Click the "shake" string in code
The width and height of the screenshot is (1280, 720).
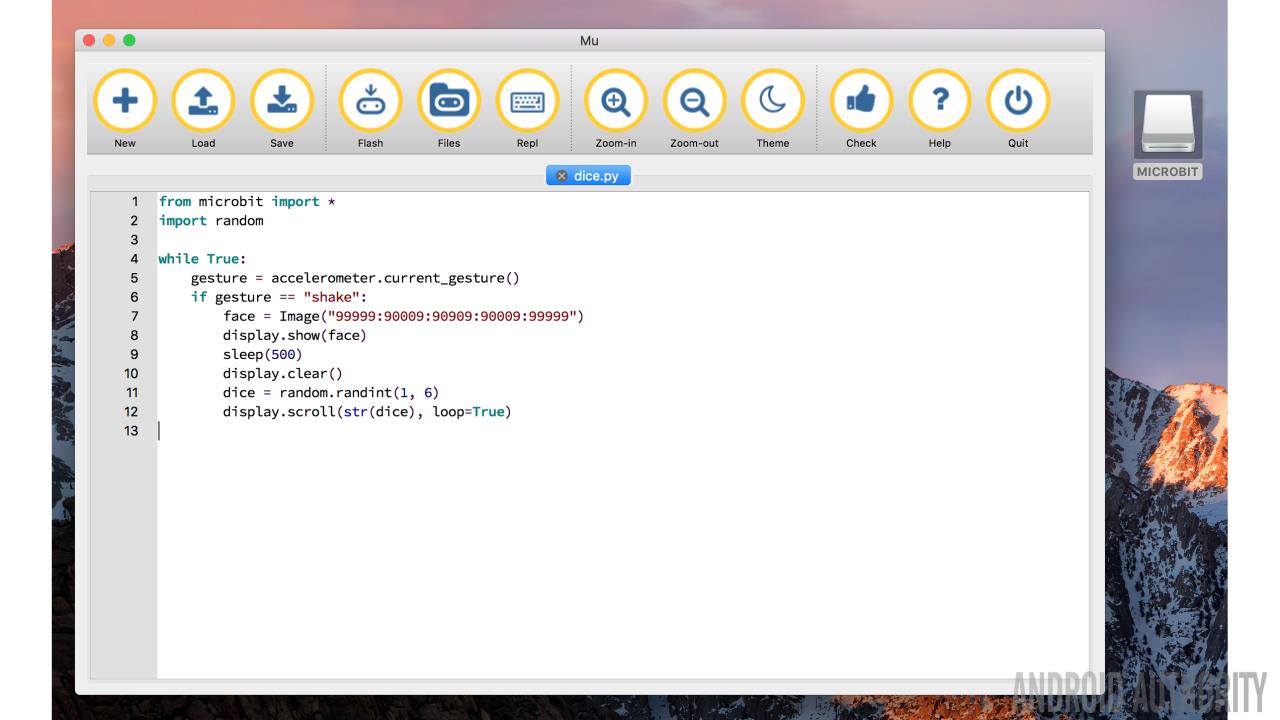335,297
